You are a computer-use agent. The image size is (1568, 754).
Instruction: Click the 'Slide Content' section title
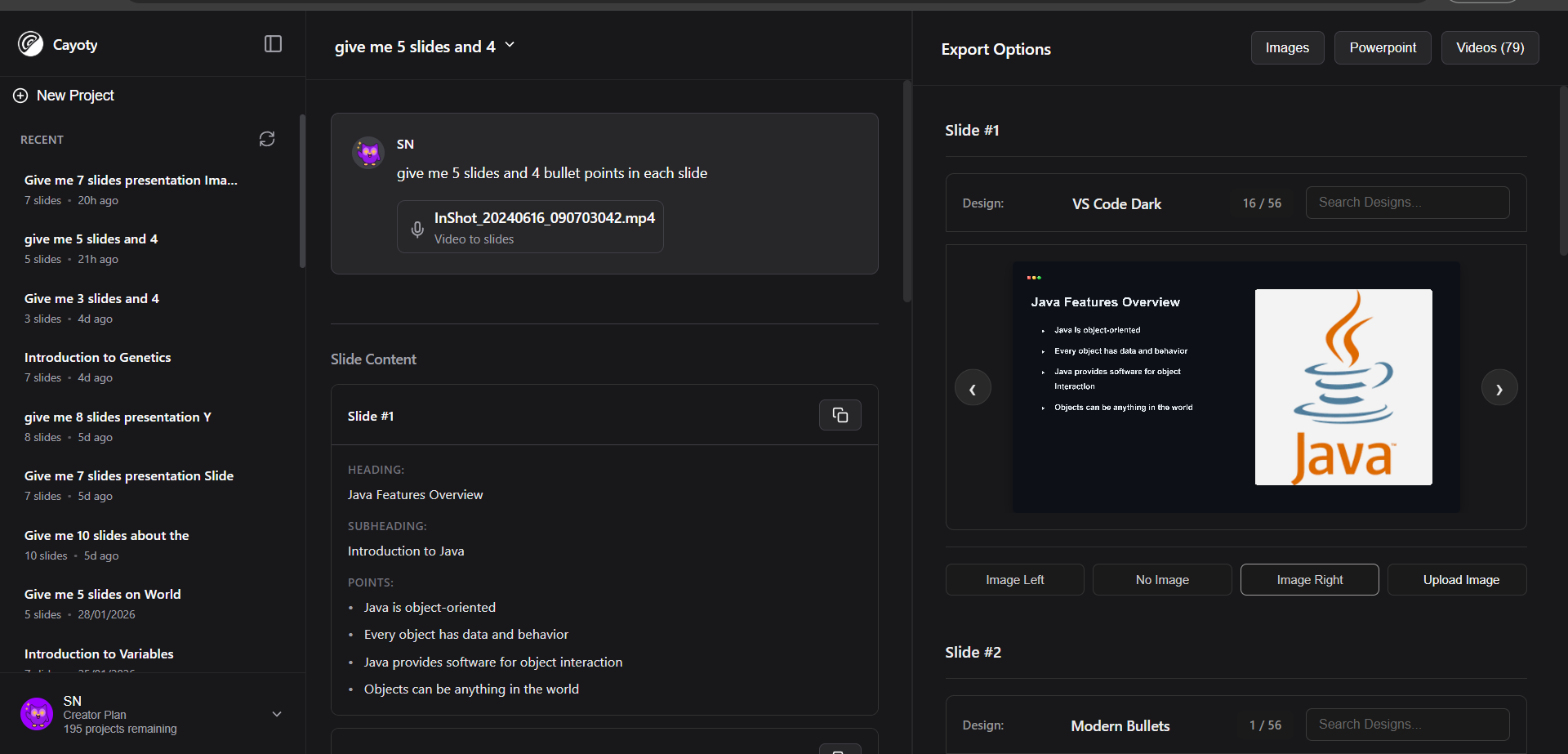(373, 359)
